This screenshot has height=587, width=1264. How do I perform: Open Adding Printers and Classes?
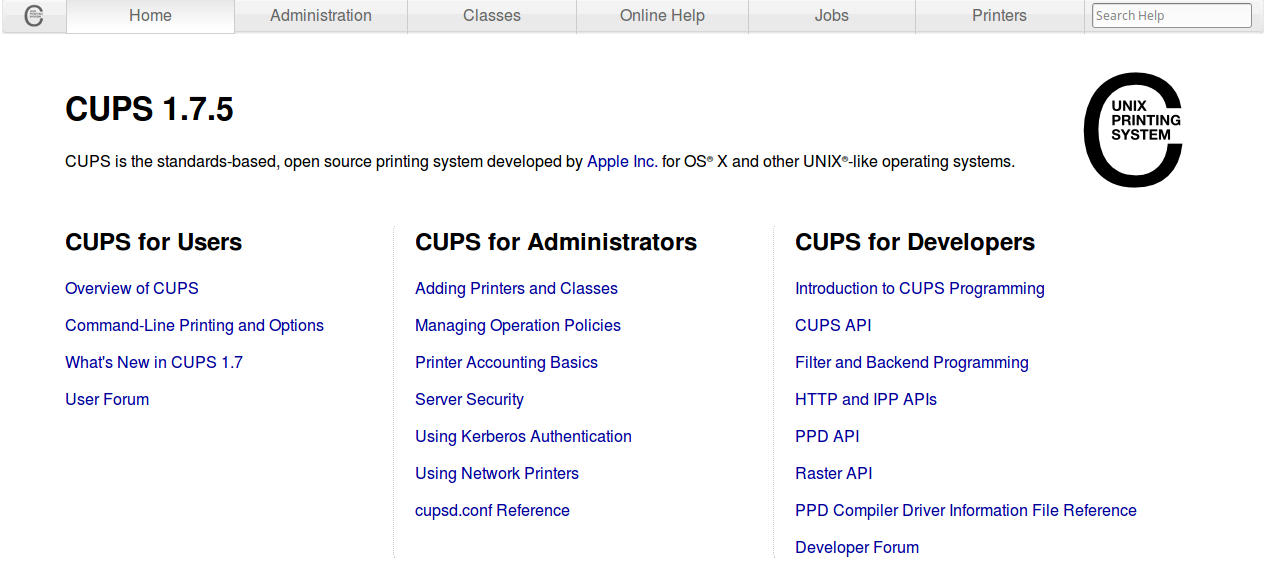516,288
